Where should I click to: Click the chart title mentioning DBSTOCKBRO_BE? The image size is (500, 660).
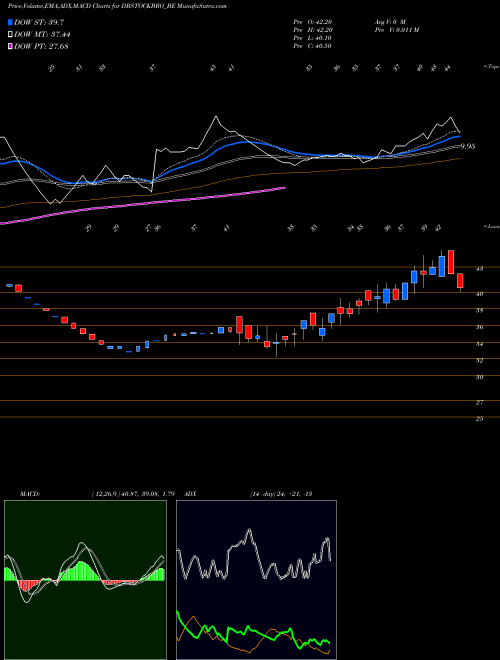click(x=117, y=6)
